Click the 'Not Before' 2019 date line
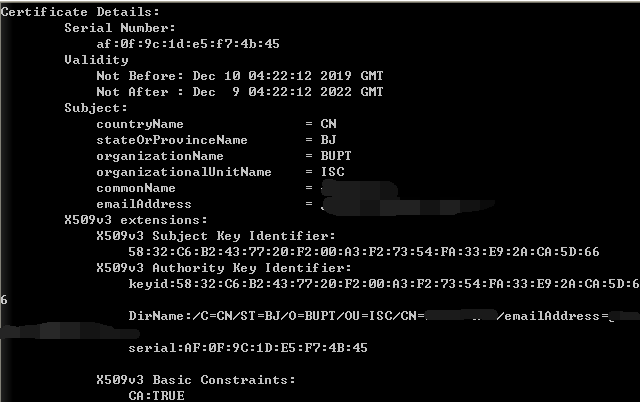 point(242,76)
